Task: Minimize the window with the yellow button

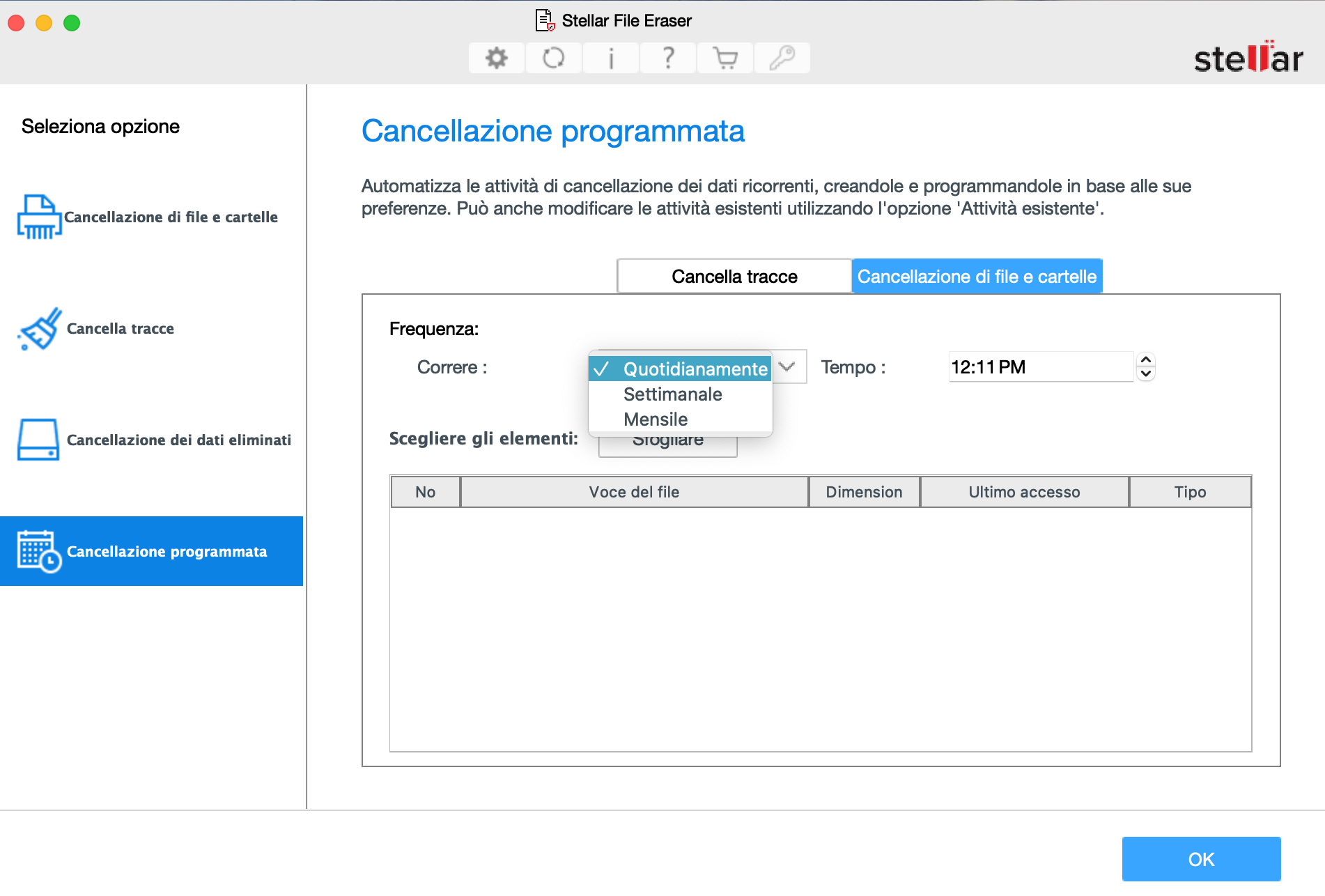Action: (x=44, y=23)
